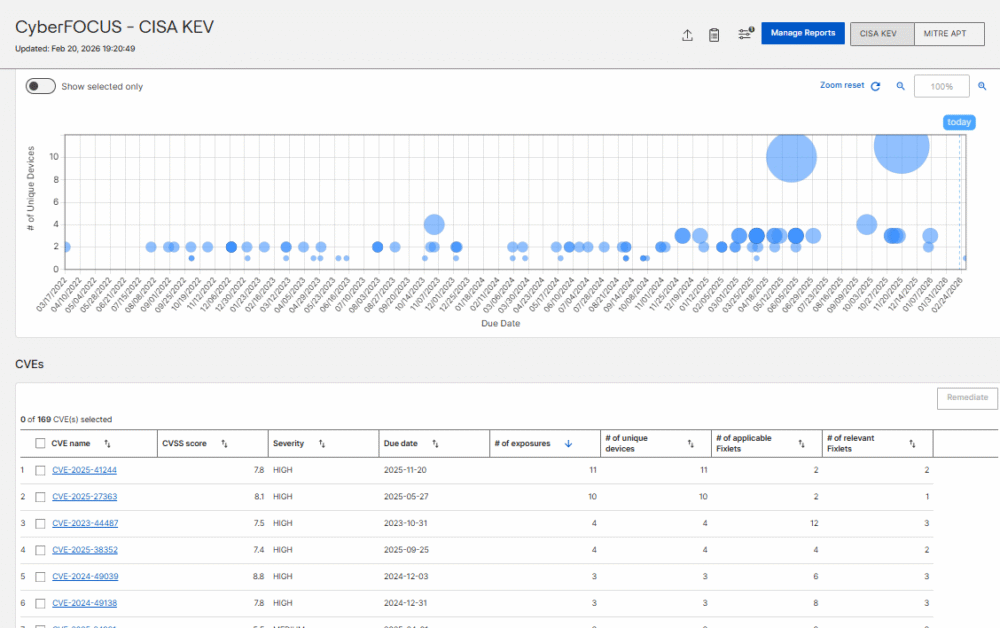Click the 4-device bubble near 11/07/2023

[434, 224]
